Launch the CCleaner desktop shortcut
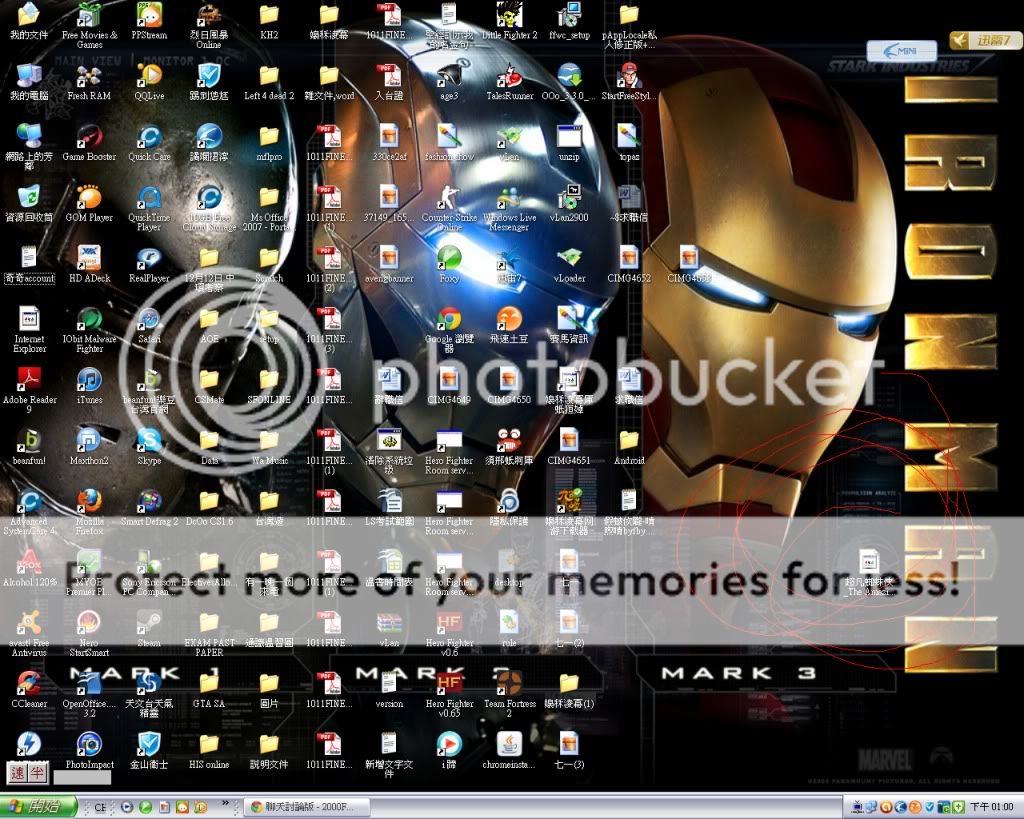 [x=29, y=683]
